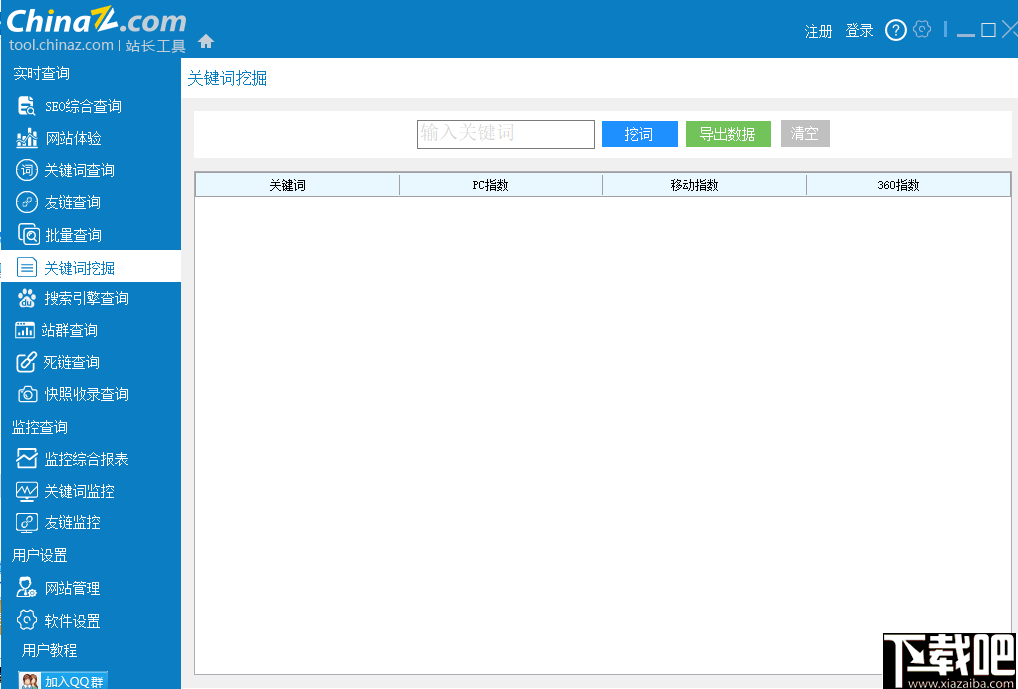Click the green 导出数据 button

pos(728,134)
